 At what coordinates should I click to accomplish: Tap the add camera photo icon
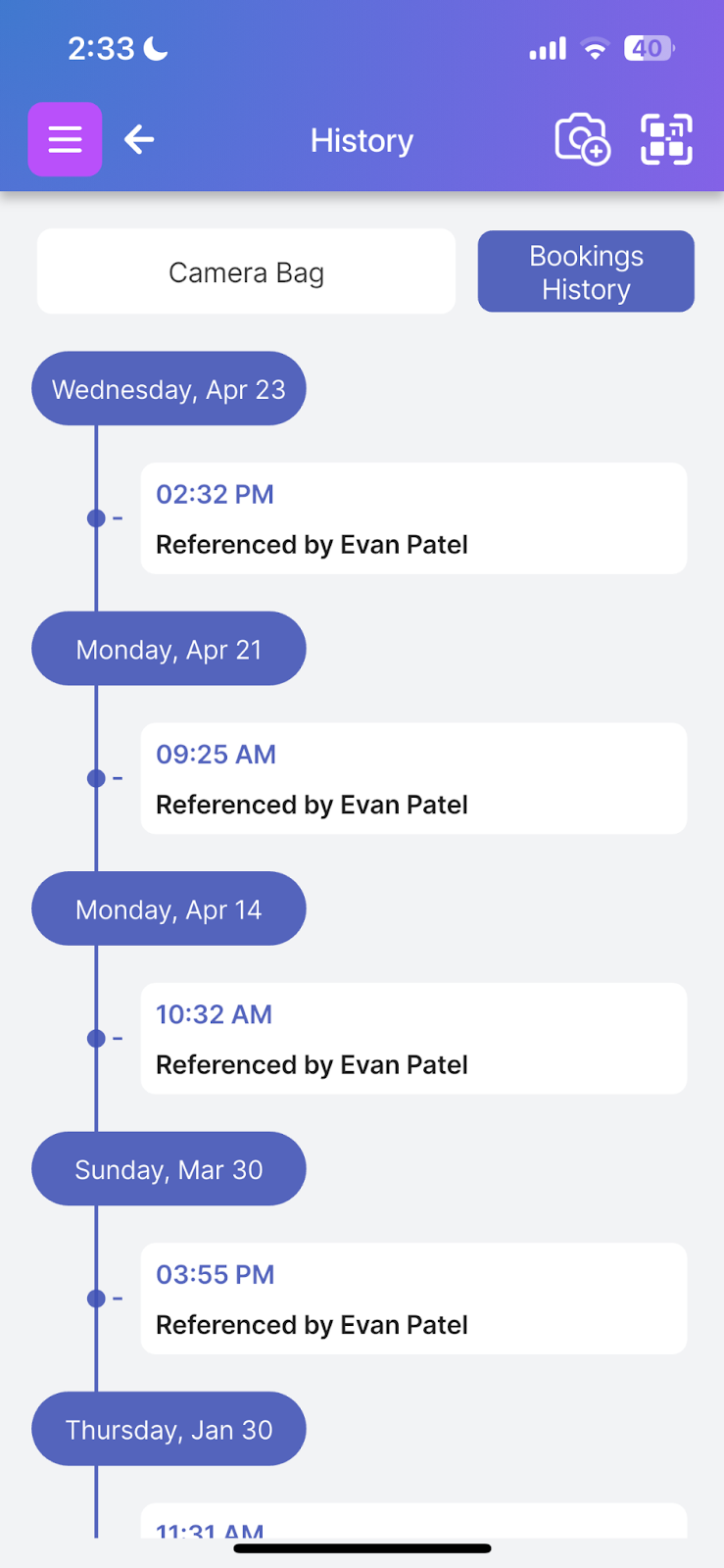click(x=582, y=140)
